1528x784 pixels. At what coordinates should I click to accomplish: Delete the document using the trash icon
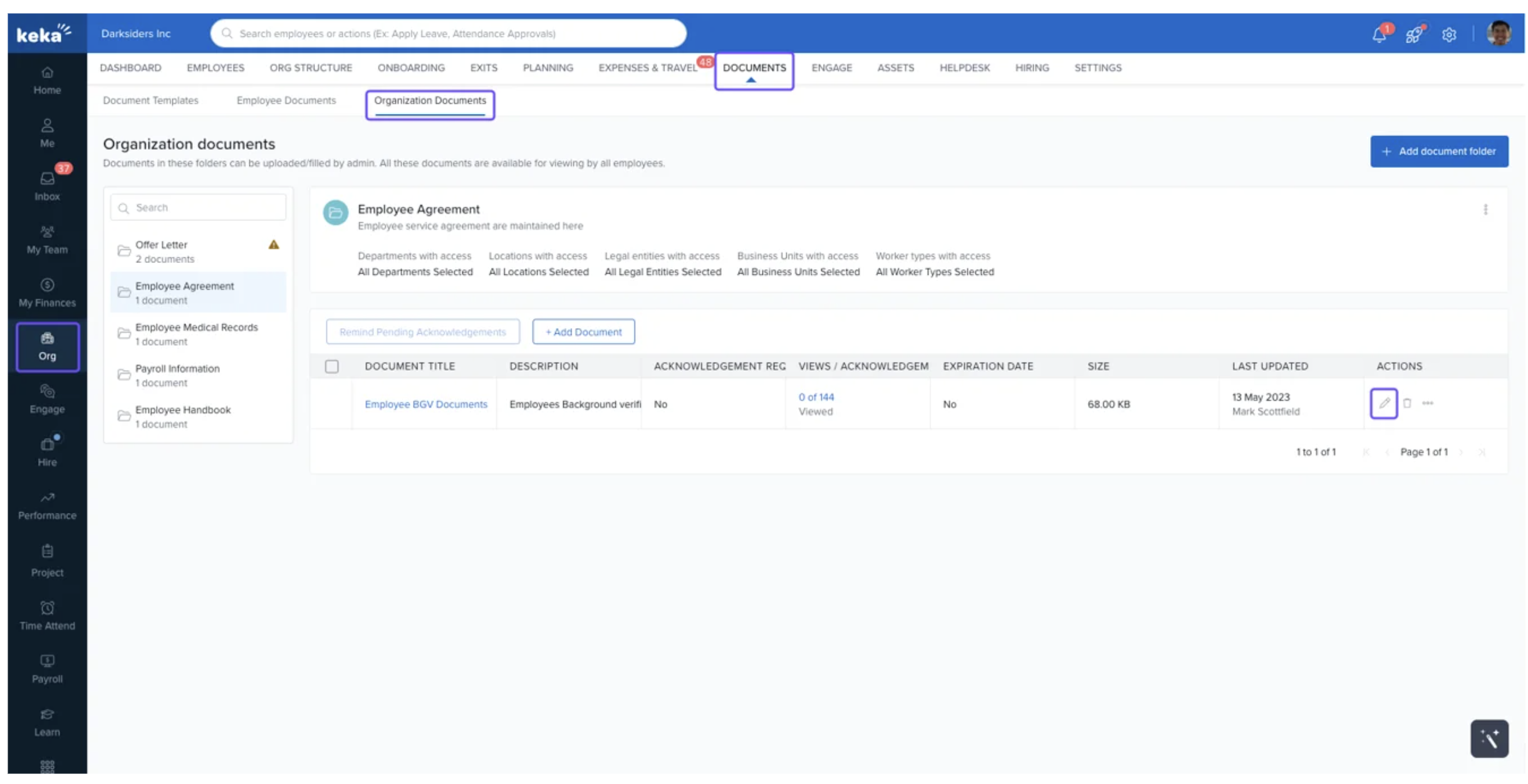[1407, 403]
